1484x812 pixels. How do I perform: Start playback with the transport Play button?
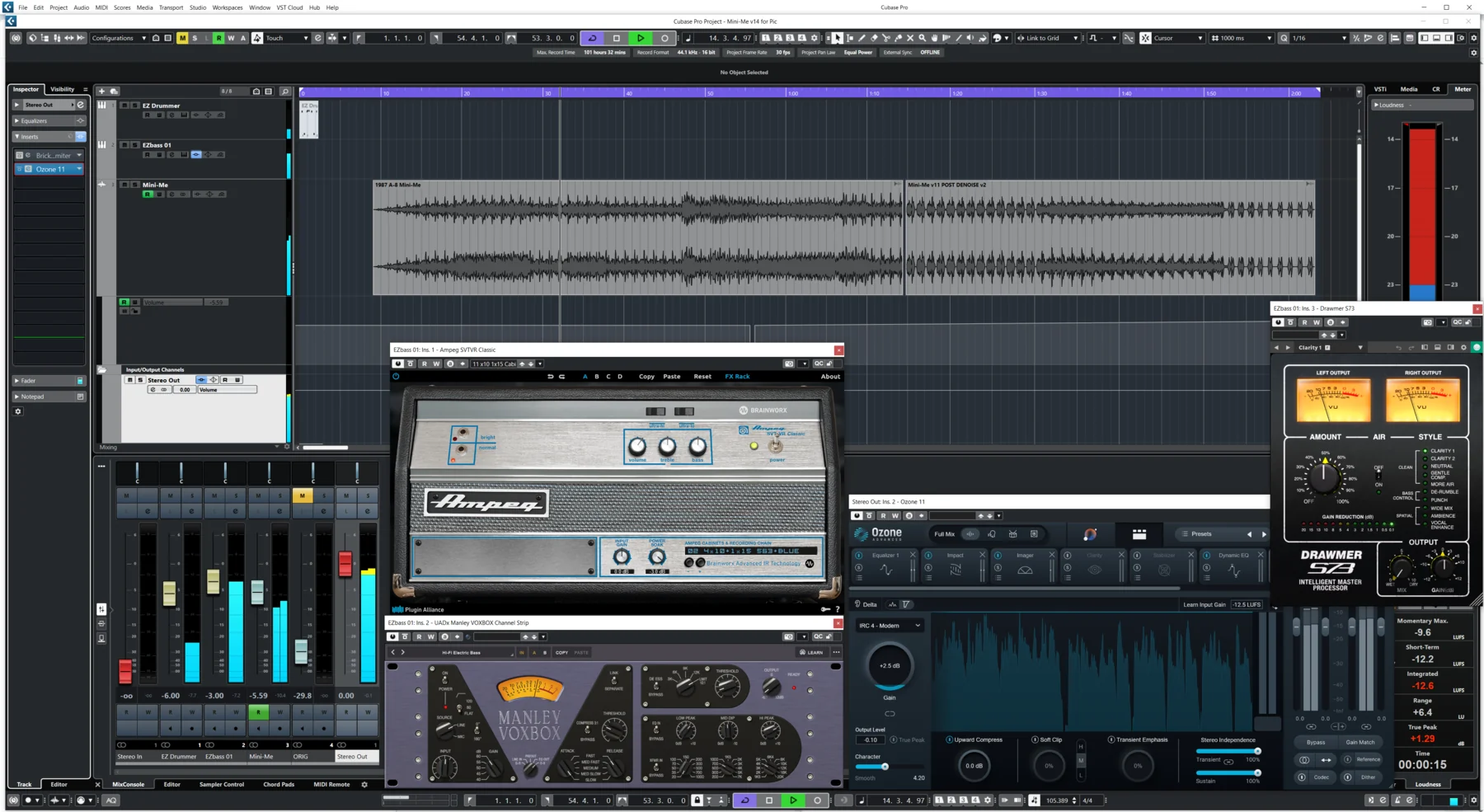[641, 38]
